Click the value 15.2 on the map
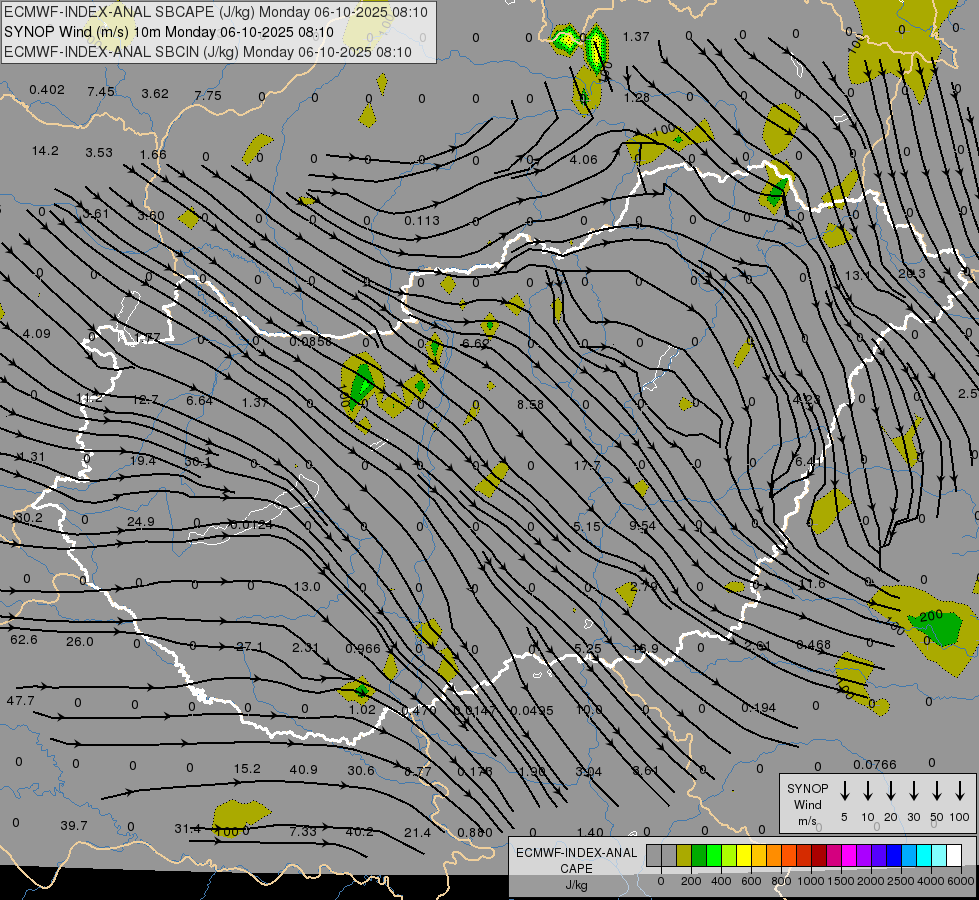The width and height of the screenshot is (979, 900). (247, 769)
